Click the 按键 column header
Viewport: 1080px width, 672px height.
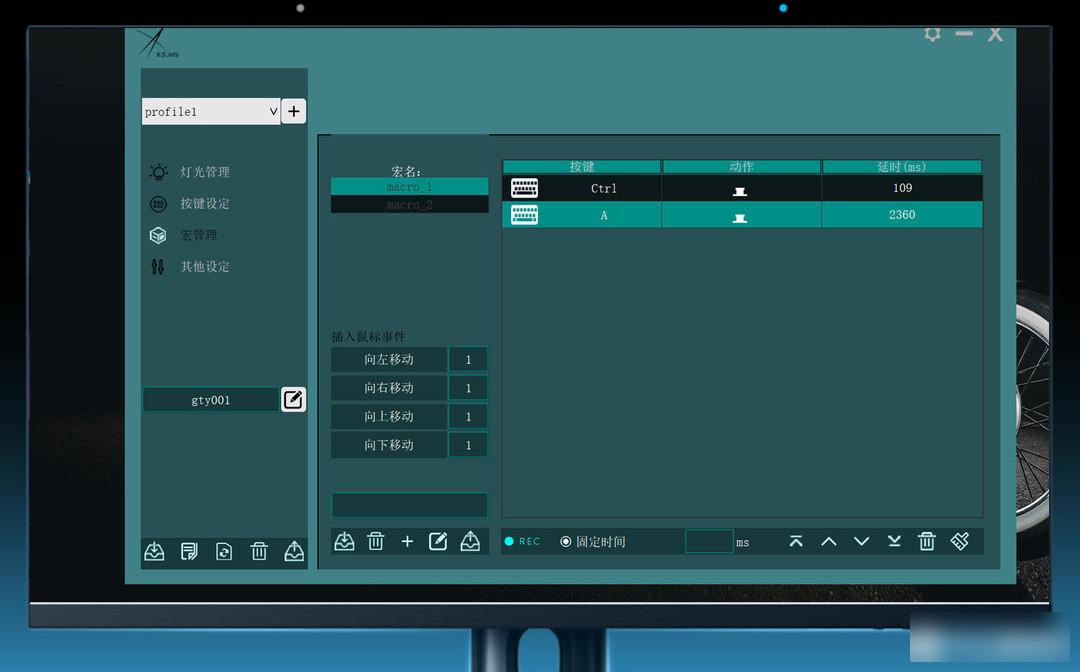[x=582, y=167]
